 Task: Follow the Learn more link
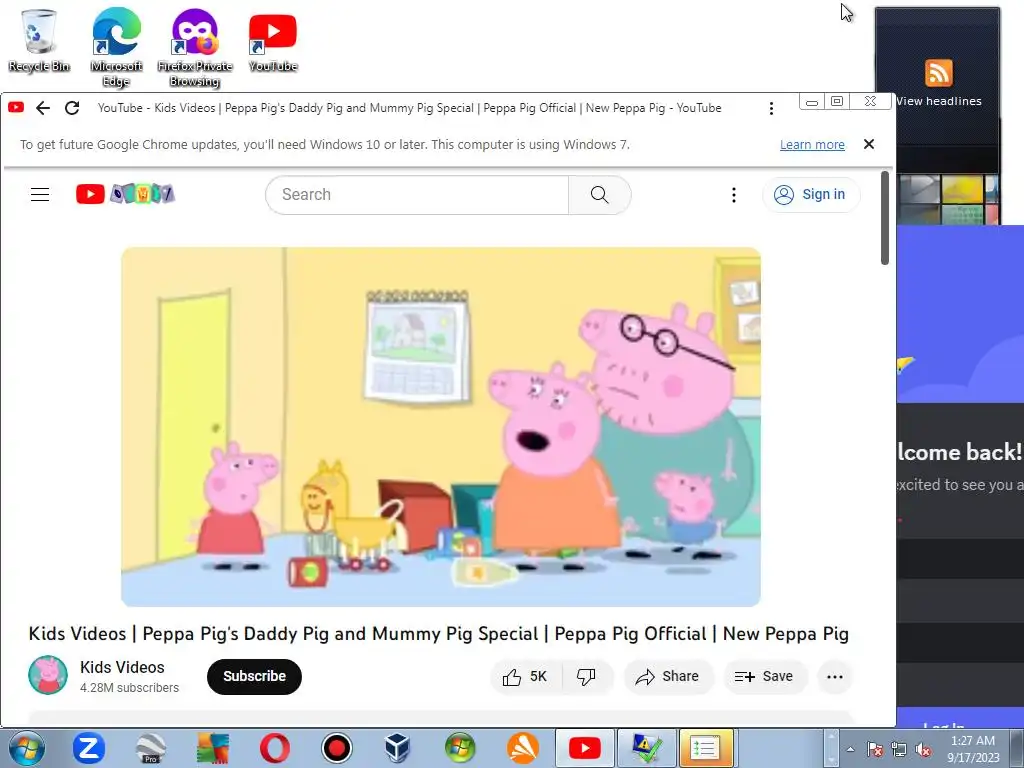(812, 144)
